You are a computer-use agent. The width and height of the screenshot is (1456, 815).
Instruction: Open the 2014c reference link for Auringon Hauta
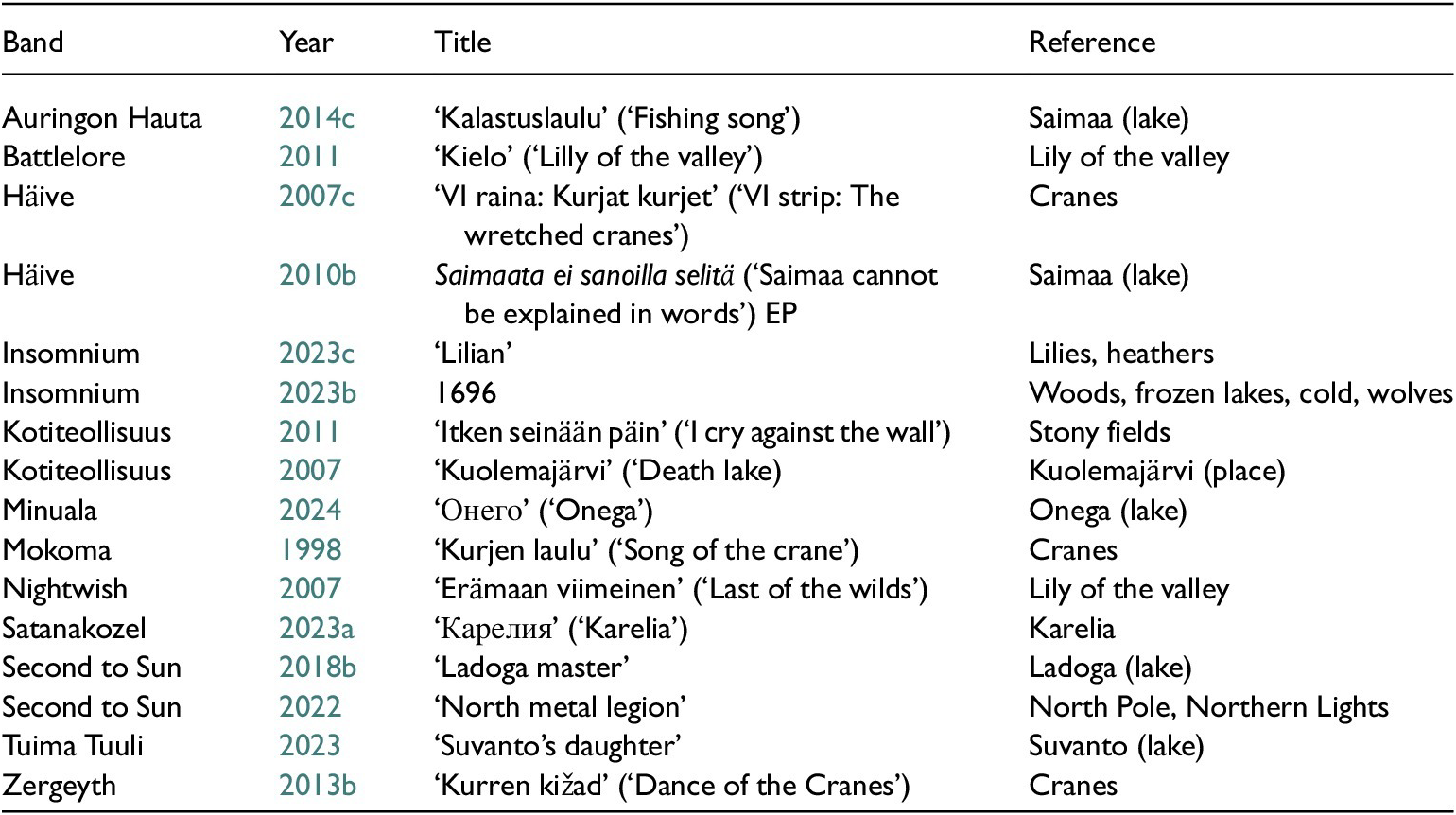pyautogui.click(x=317, y=118)
